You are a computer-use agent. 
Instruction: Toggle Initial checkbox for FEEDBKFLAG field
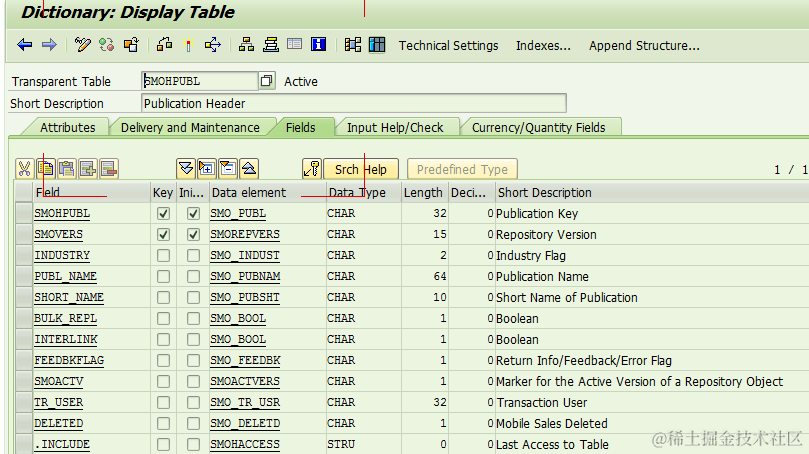(x=193, y=360)
